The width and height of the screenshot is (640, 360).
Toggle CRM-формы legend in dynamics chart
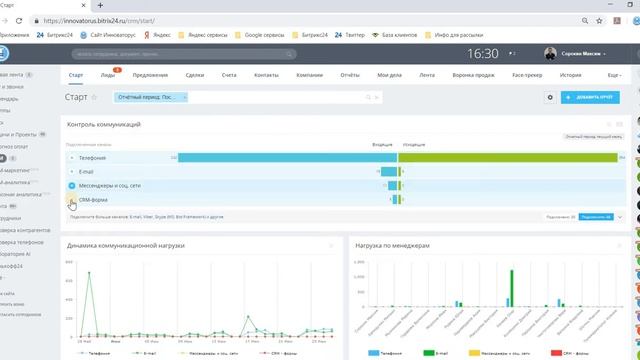(x=278, y=353)
